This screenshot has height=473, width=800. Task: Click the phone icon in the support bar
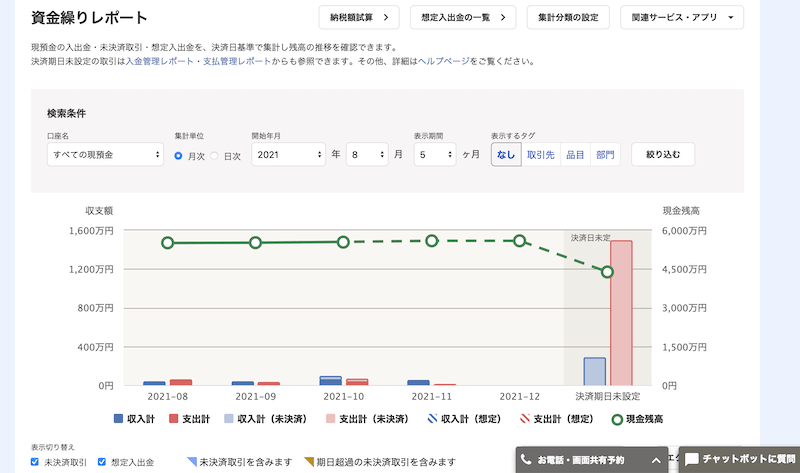click(526, 460)
